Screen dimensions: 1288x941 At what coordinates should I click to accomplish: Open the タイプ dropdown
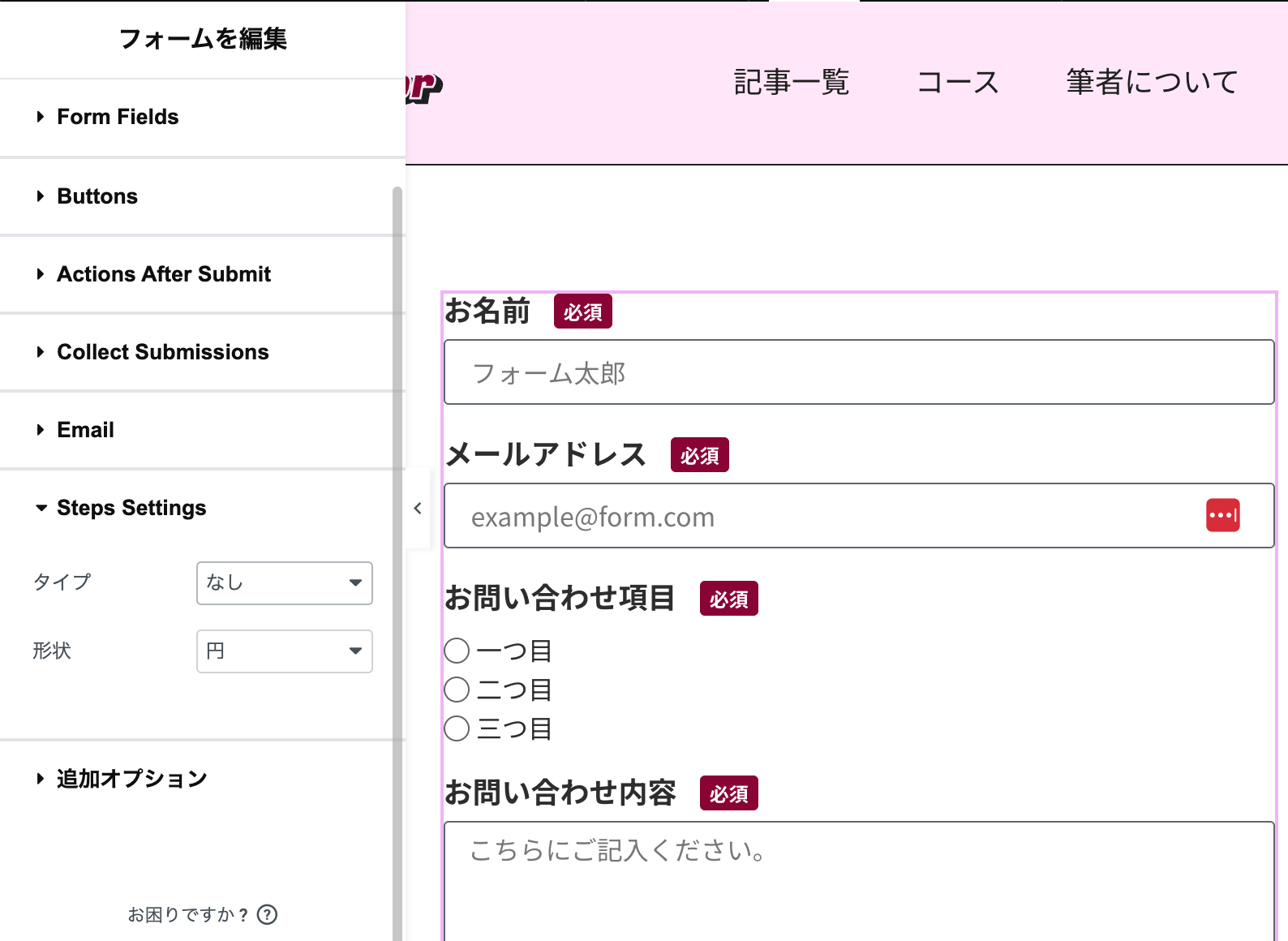(284, 583)
